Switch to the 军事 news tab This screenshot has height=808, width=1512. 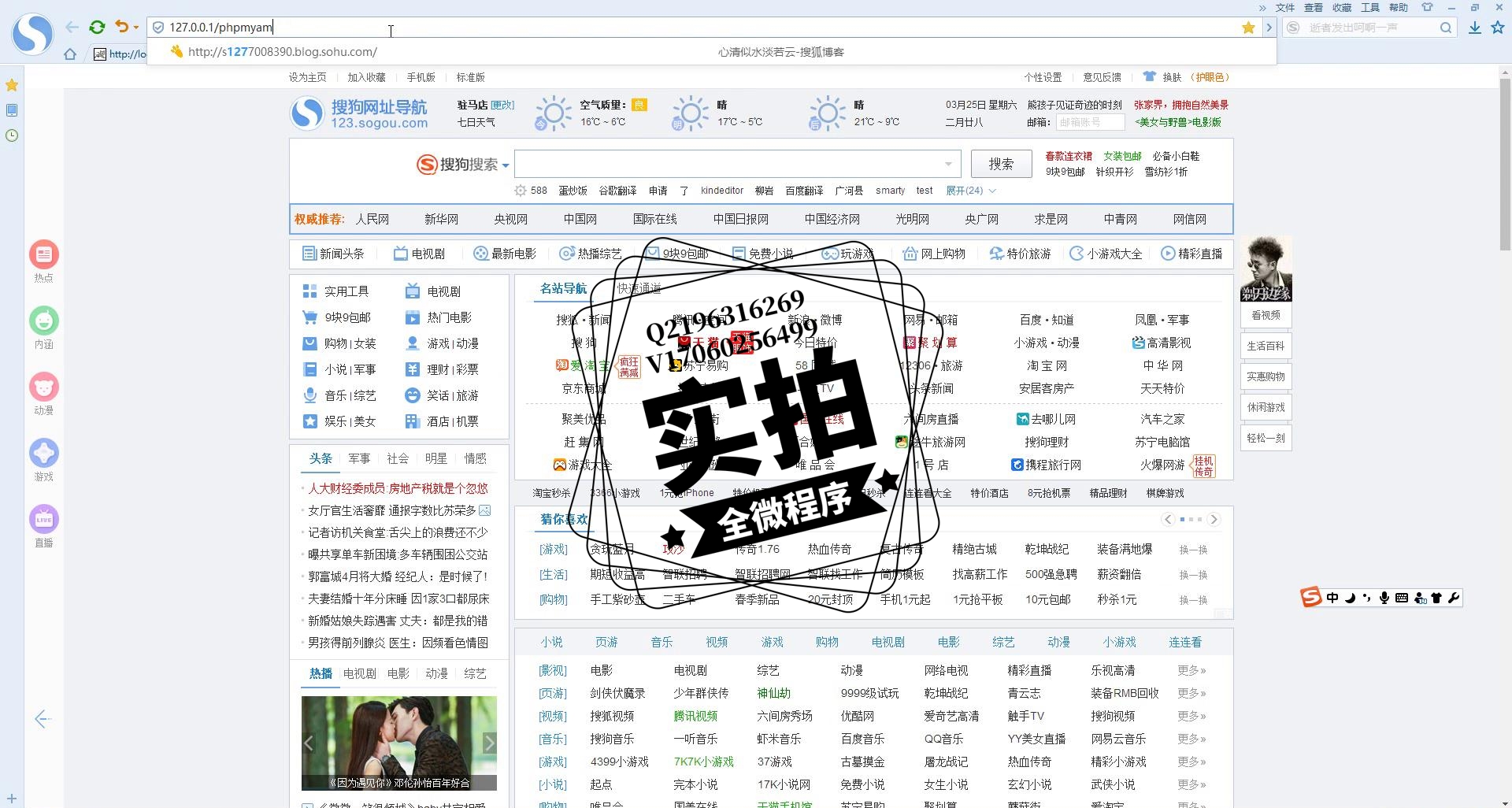click(359, 458)
